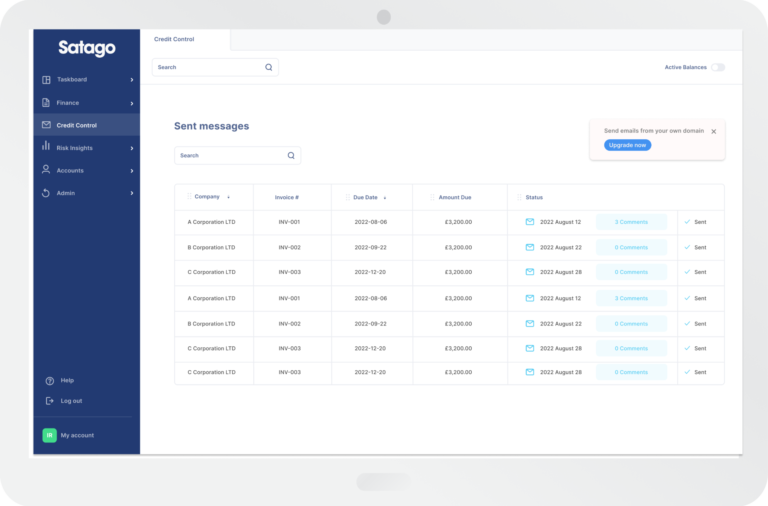Dismiss the own domain email banner
Image resolution: width=768 pixels, height=506 pixels.
[x=713, y=131]
